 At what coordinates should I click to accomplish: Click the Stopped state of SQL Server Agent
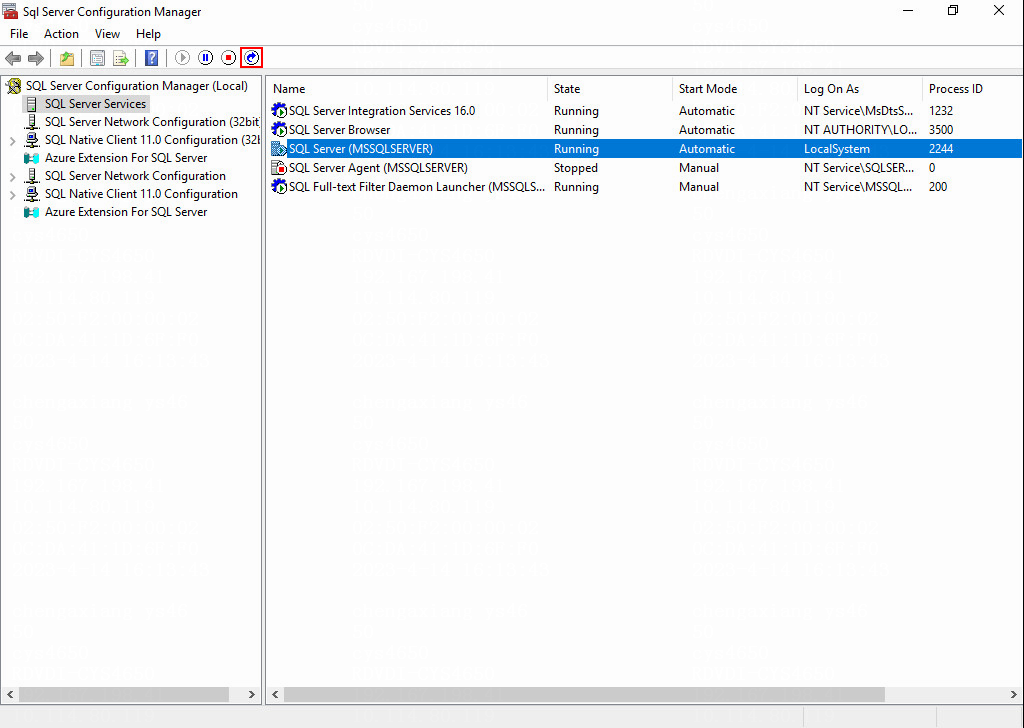pos(575,168)
